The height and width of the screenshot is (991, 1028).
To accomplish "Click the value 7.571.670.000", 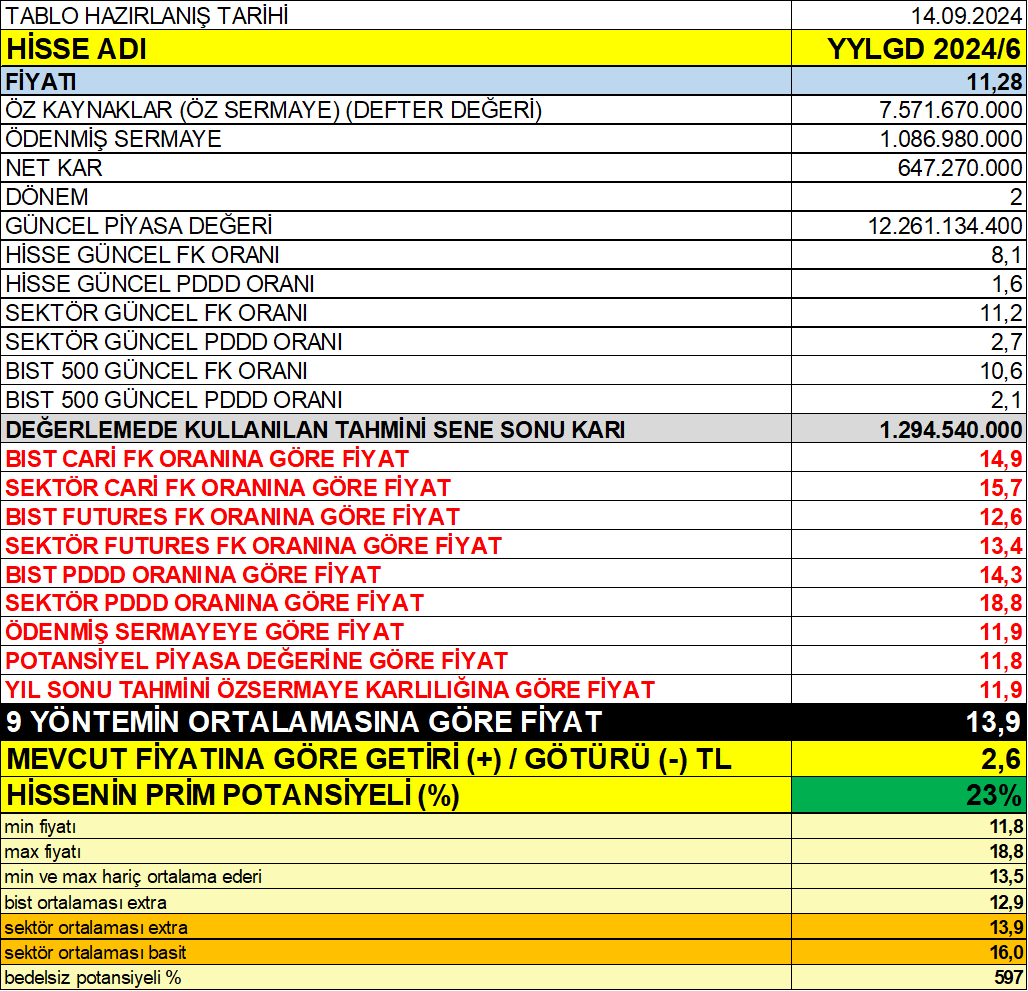I will (x=951, y=110).
